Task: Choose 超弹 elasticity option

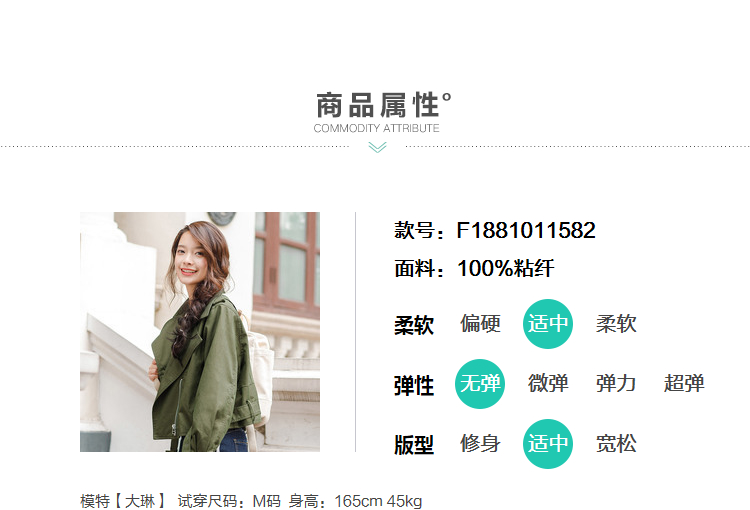Action: tap(684, 384)
